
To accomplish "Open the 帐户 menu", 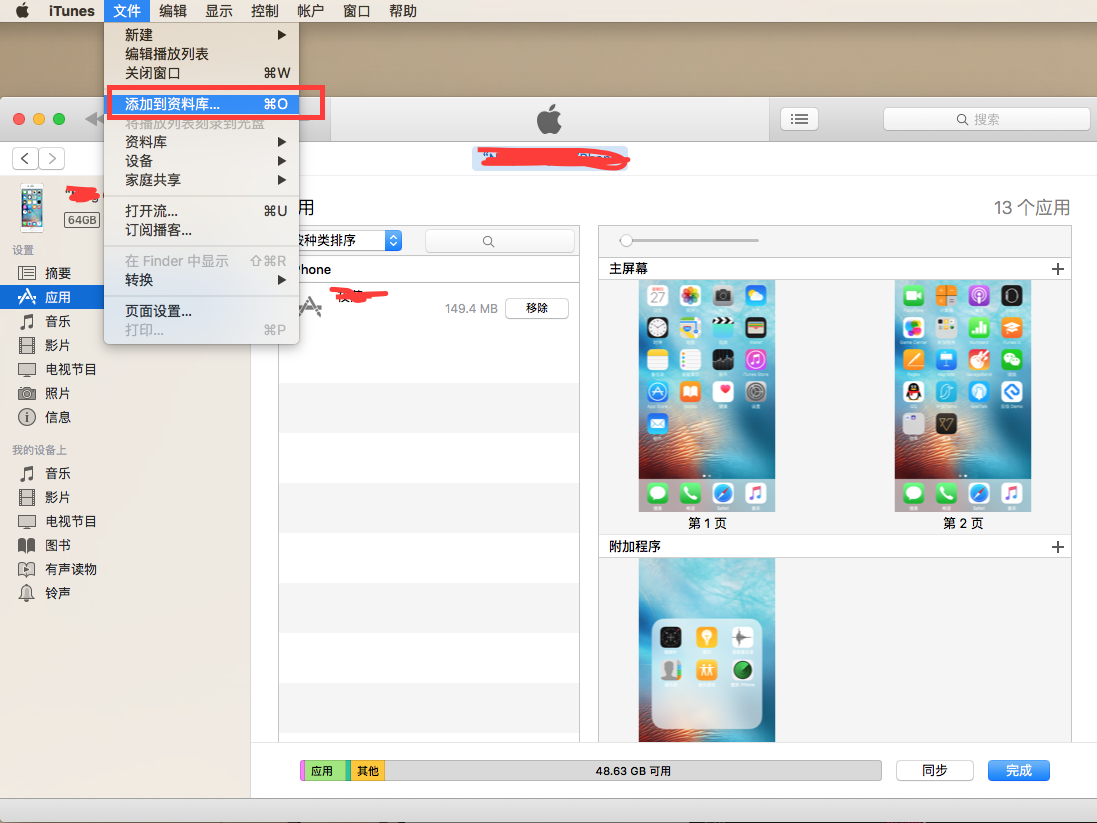I will pos(310,10).
